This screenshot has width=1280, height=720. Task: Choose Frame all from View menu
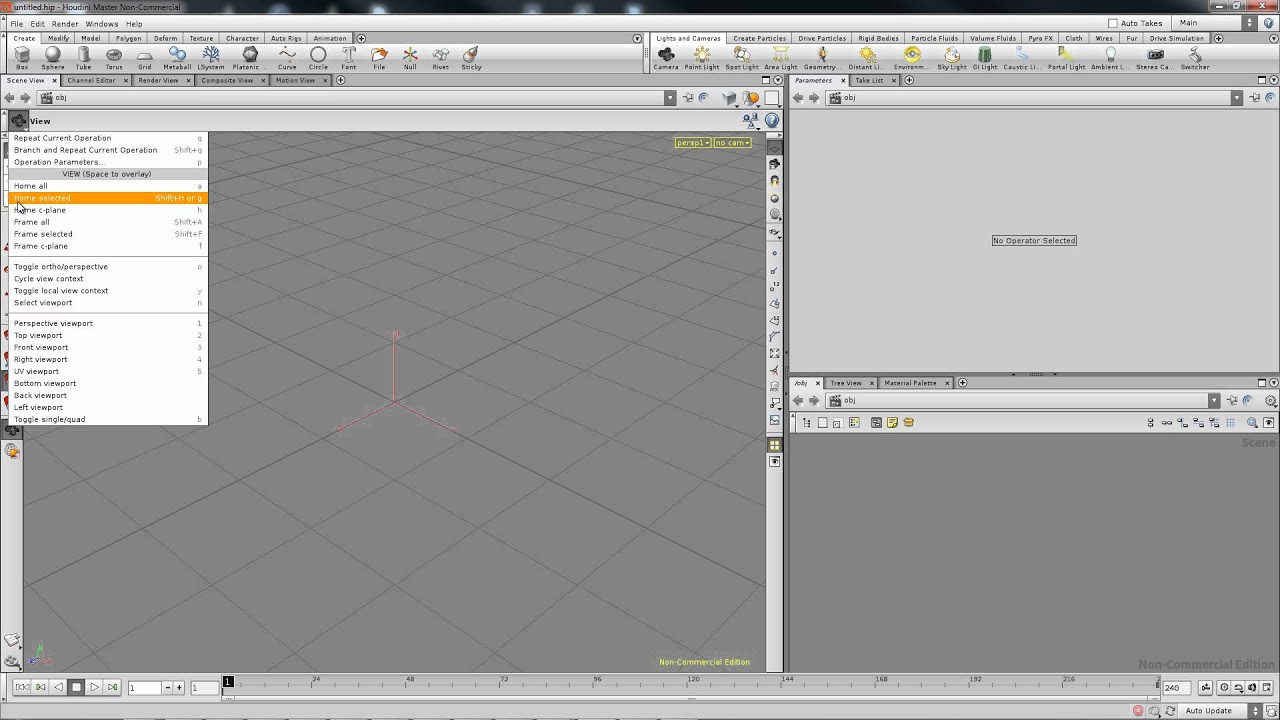point(108,222)
